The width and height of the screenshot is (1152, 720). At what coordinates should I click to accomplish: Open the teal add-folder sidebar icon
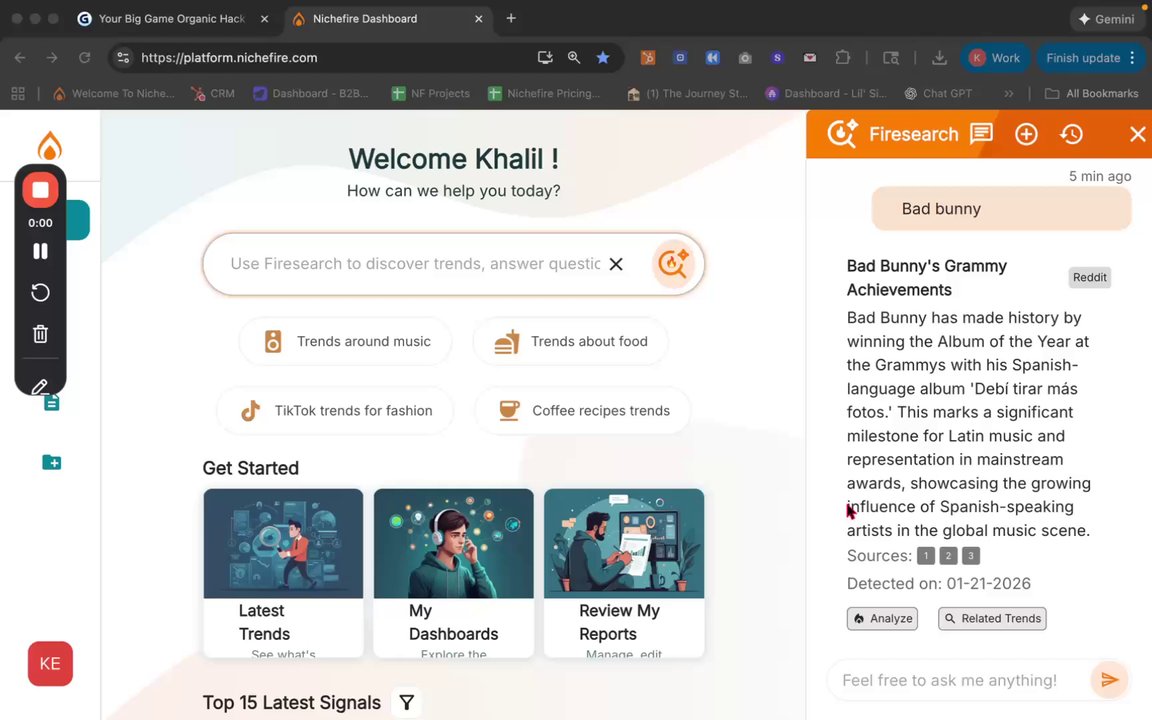tap(51, 462)
